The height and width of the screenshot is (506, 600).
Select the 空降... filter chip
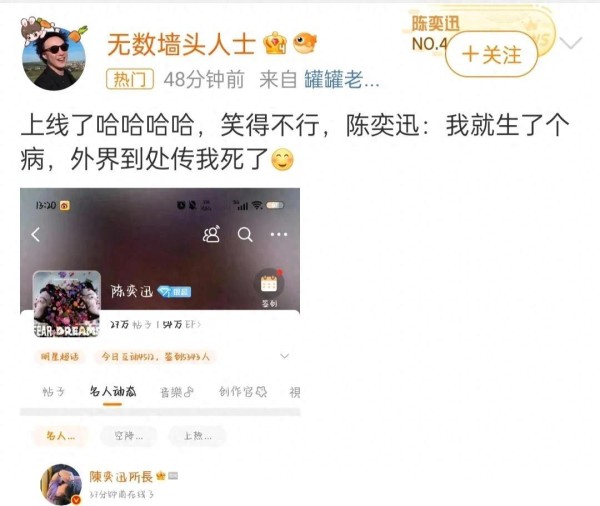coord(129,436)
